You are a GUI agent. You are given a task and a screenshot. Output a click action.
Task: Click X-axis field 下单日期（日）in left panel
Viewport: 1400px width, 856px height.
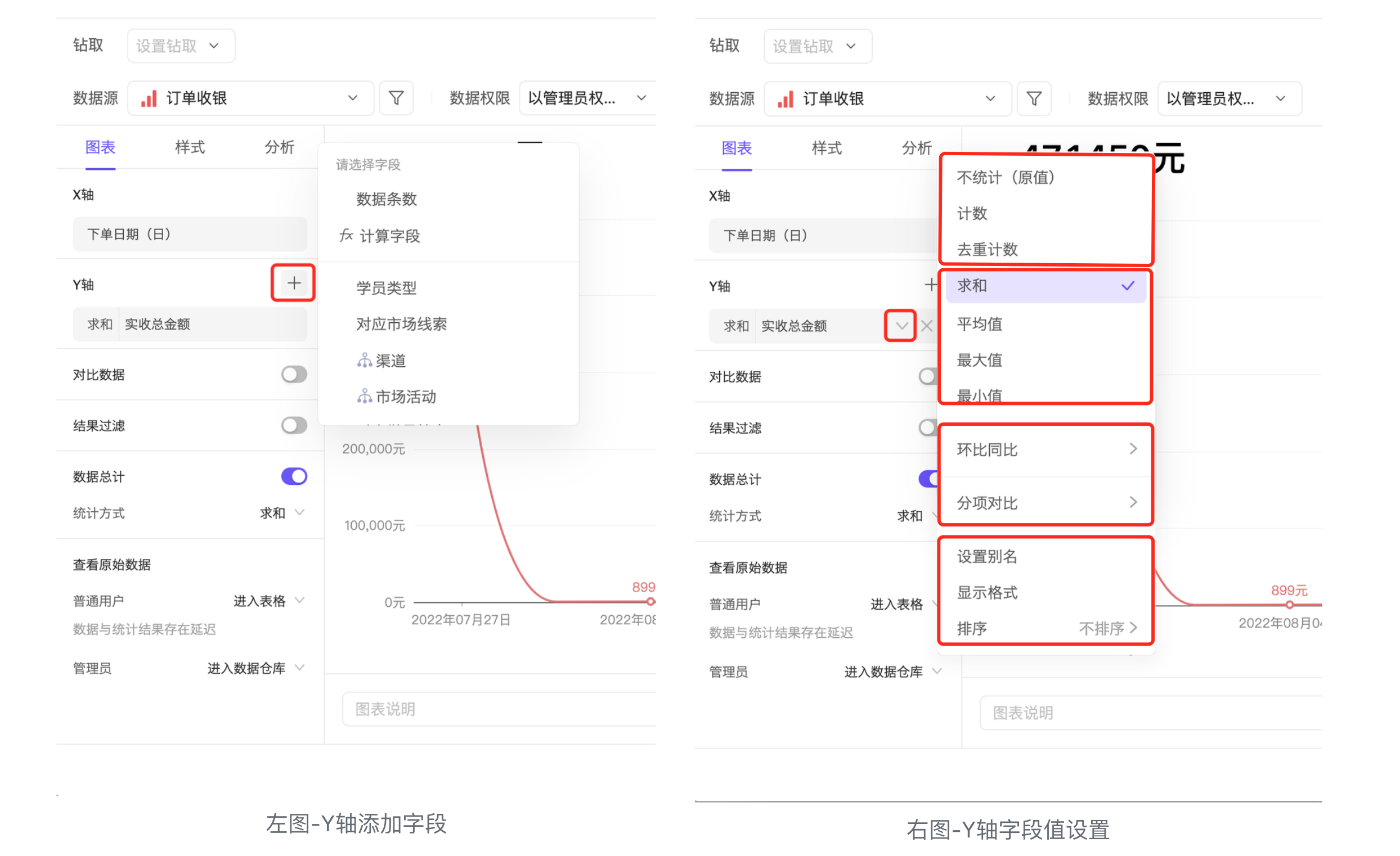tap(190, 234)
